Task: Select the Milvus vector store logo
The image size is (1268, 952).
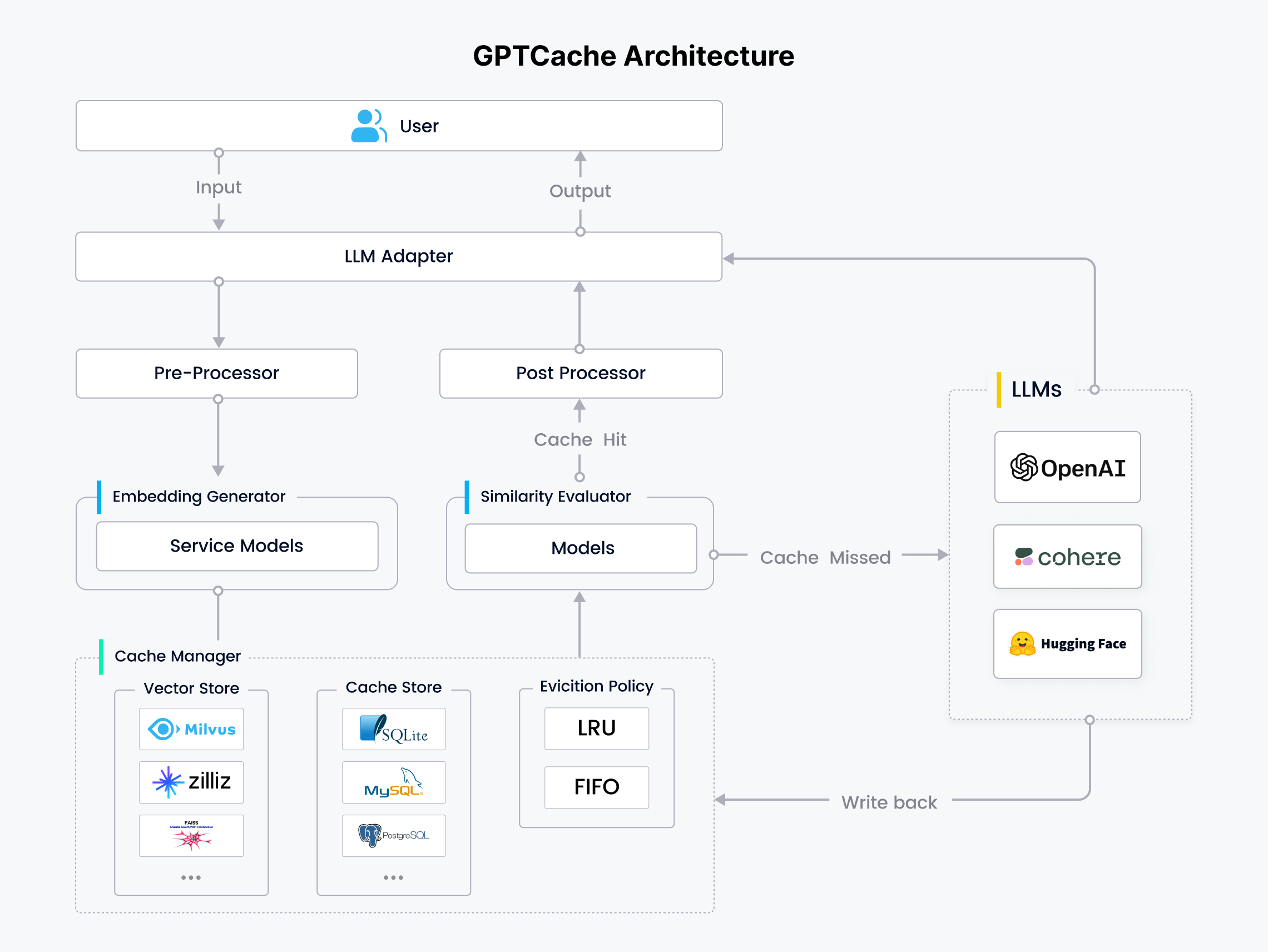Action: click(191, 728)
